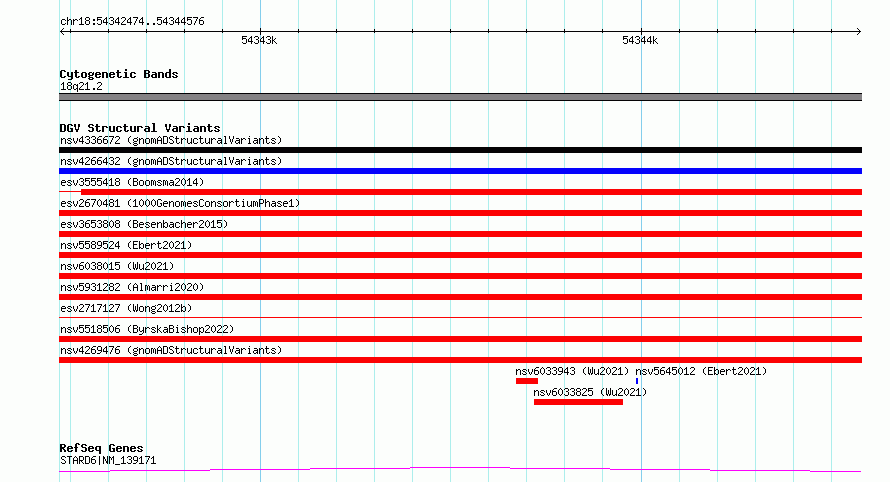Click the nsv4266432 (gnomADStructuralVariants) label
The height and width of the screenshot is (482, 890).
(171, 161)
